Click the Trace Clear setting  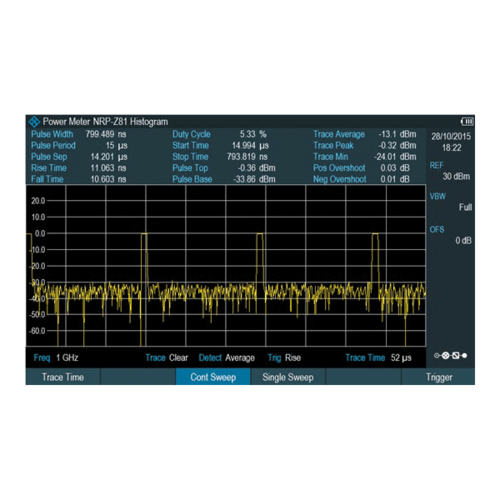pos(167,358)
